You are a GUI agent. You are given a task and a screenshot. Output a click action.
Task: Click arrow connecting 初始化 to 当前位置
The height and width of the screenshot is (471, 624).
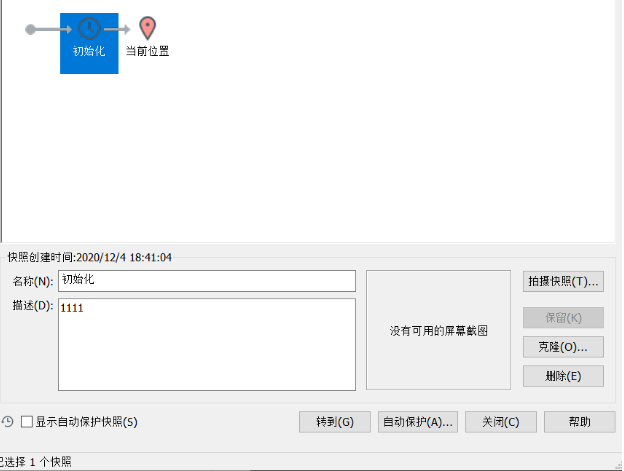coord(118,29)
